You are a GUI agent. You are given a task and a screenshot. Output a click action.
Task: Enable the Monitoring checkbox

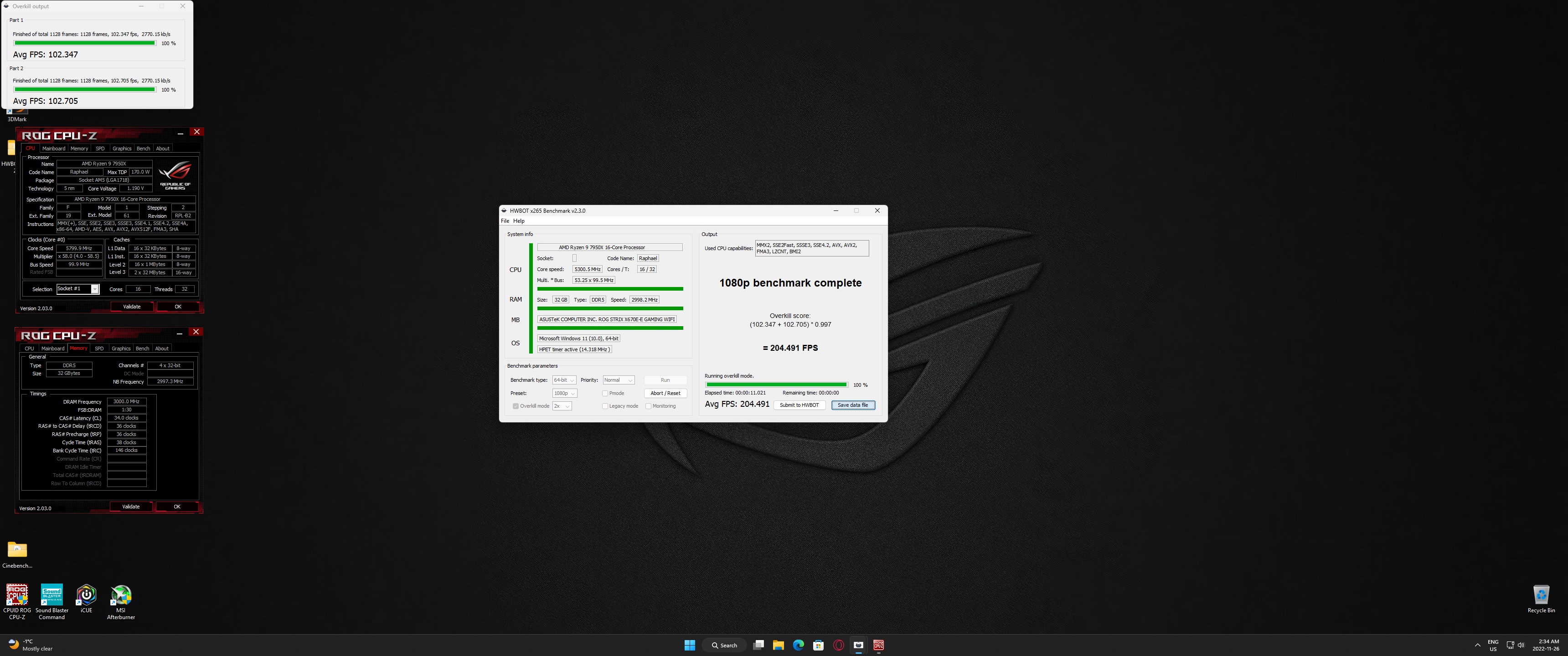click(648, 406)
